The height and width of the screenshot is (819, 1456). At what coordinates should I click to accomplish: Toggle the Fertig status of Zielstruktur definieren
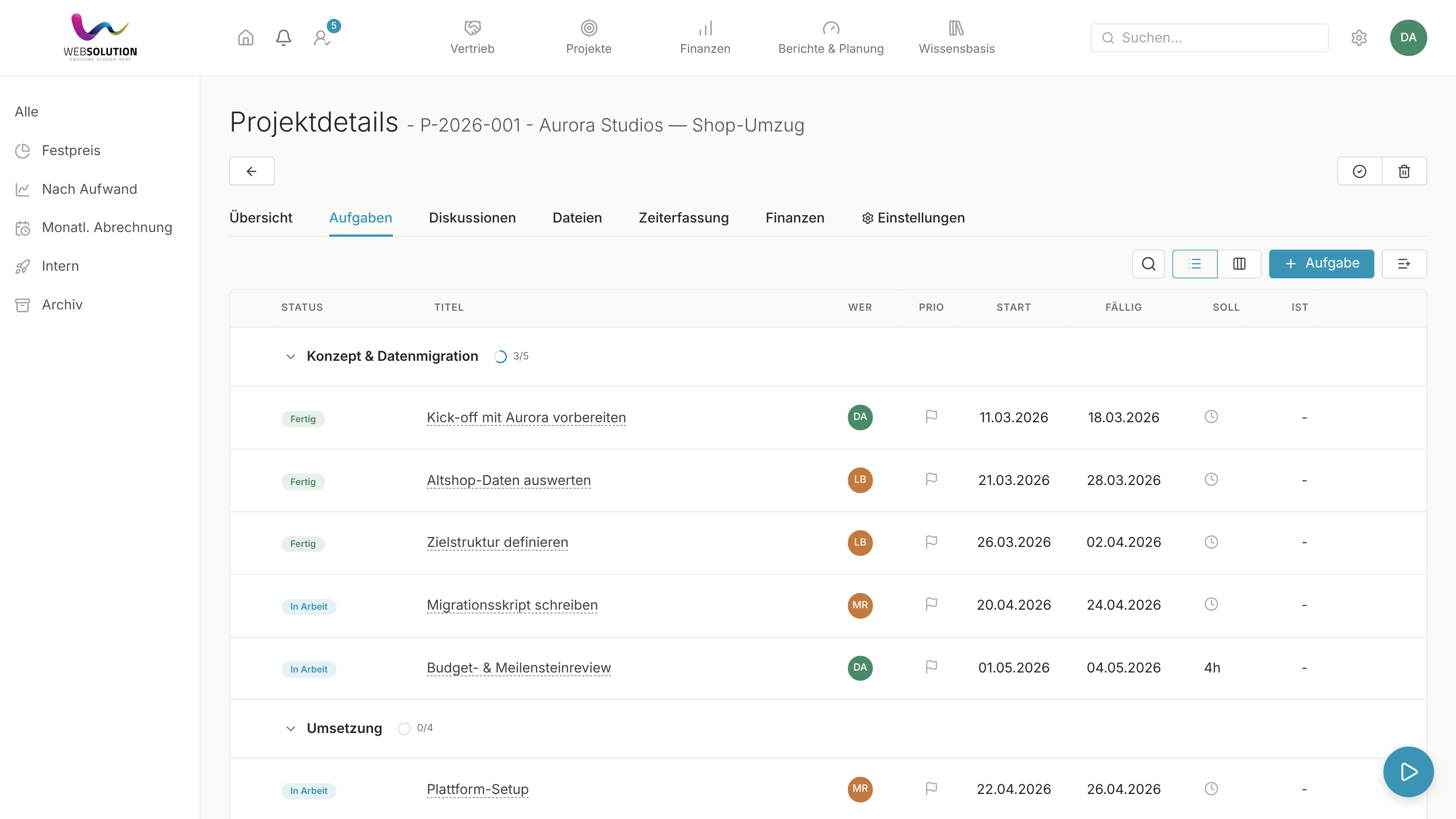point(303,544)
